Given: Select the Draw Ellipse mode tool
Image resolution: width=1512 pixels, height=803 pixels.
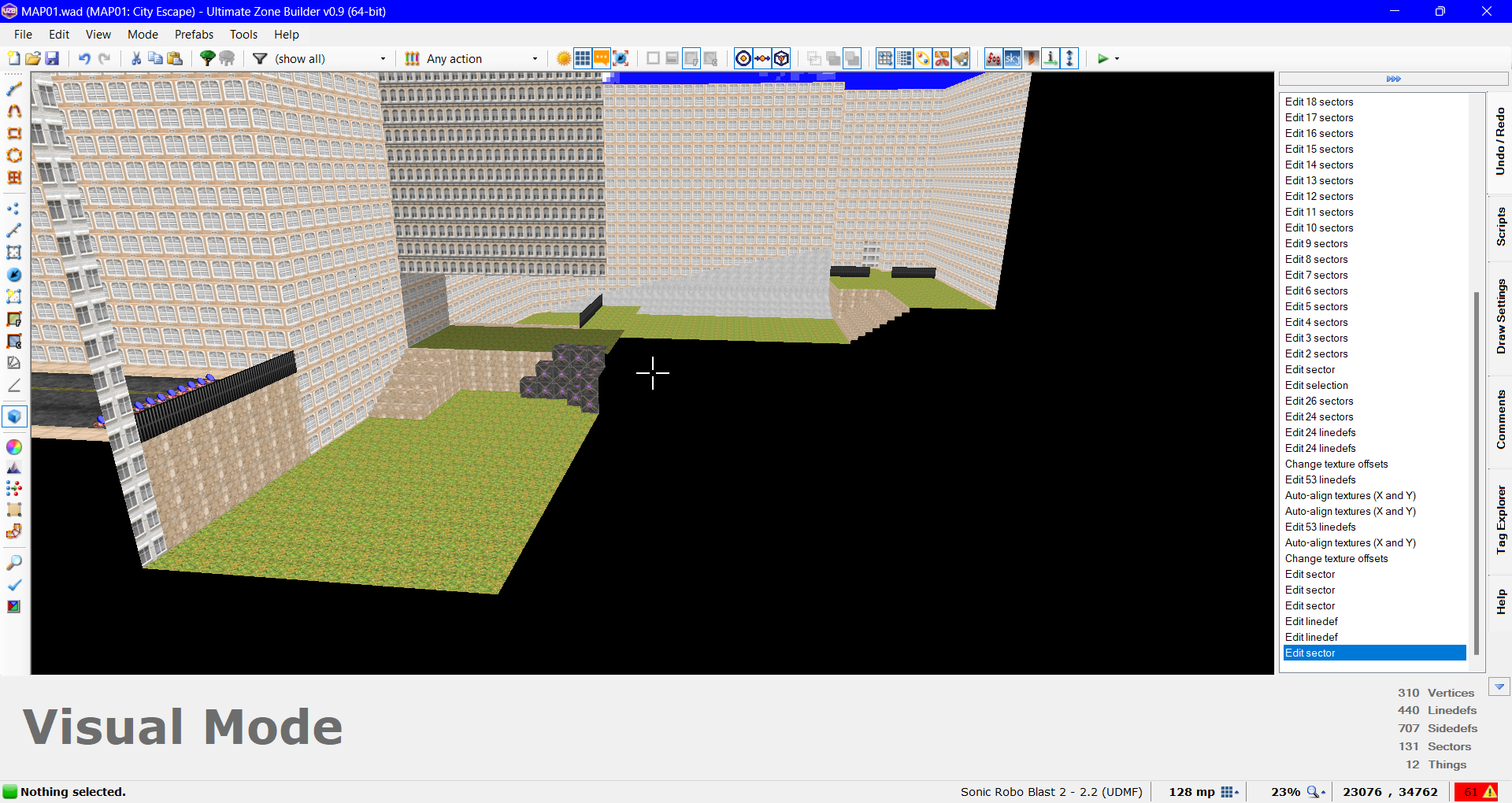Looking at the screenshot, I should point(14,155).
